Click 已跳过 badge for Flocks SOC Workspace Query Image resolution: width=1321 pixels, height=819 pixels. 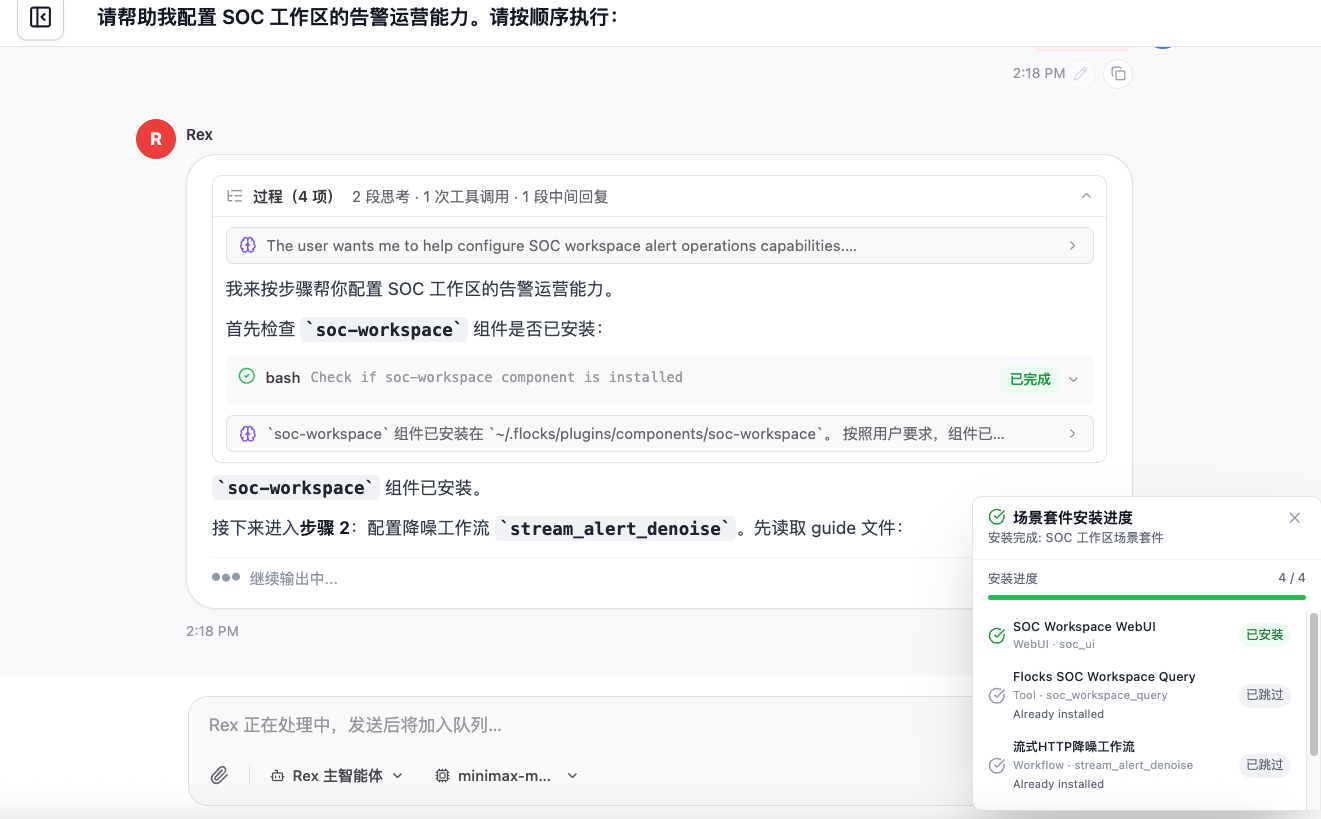click(x=1264, y=695)
